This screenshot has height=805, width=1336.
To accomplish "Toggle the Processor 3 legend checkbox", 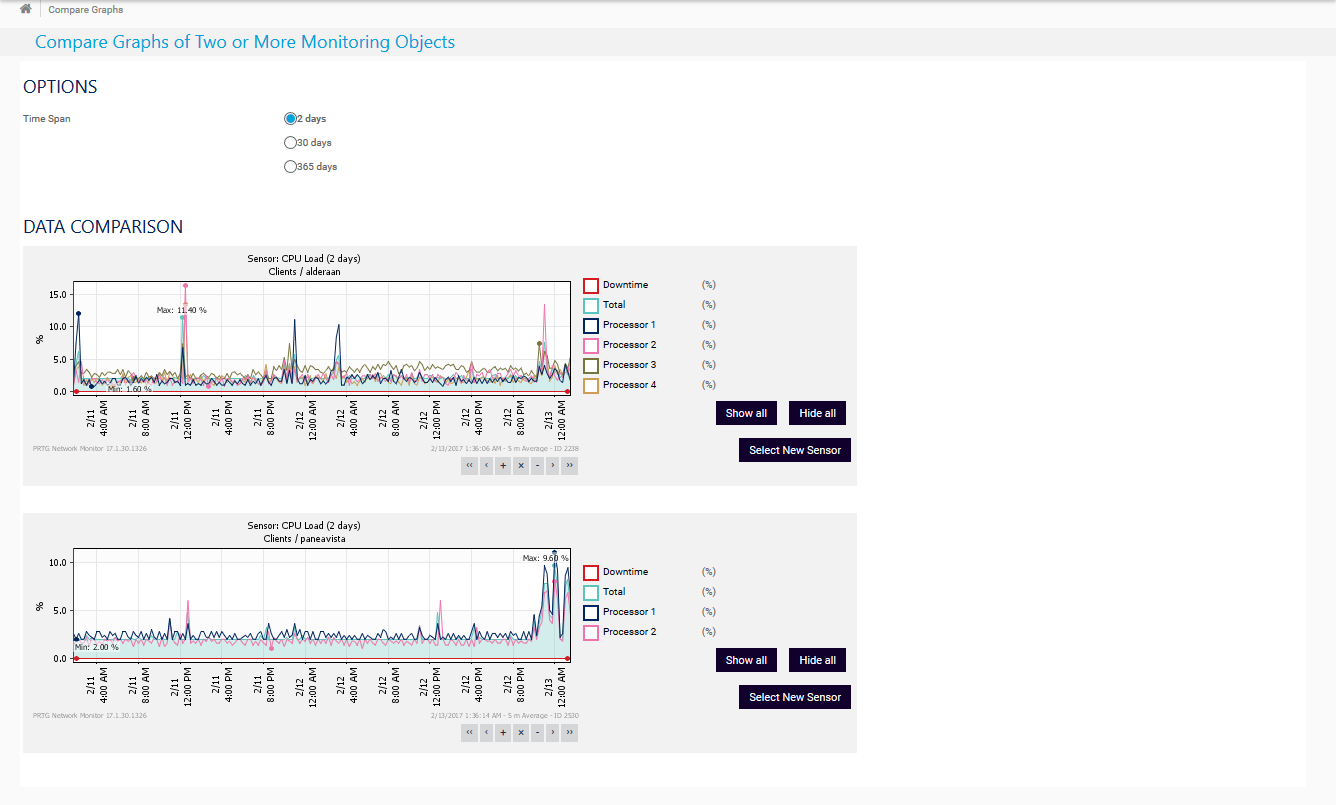I will [x=592, y=365].
